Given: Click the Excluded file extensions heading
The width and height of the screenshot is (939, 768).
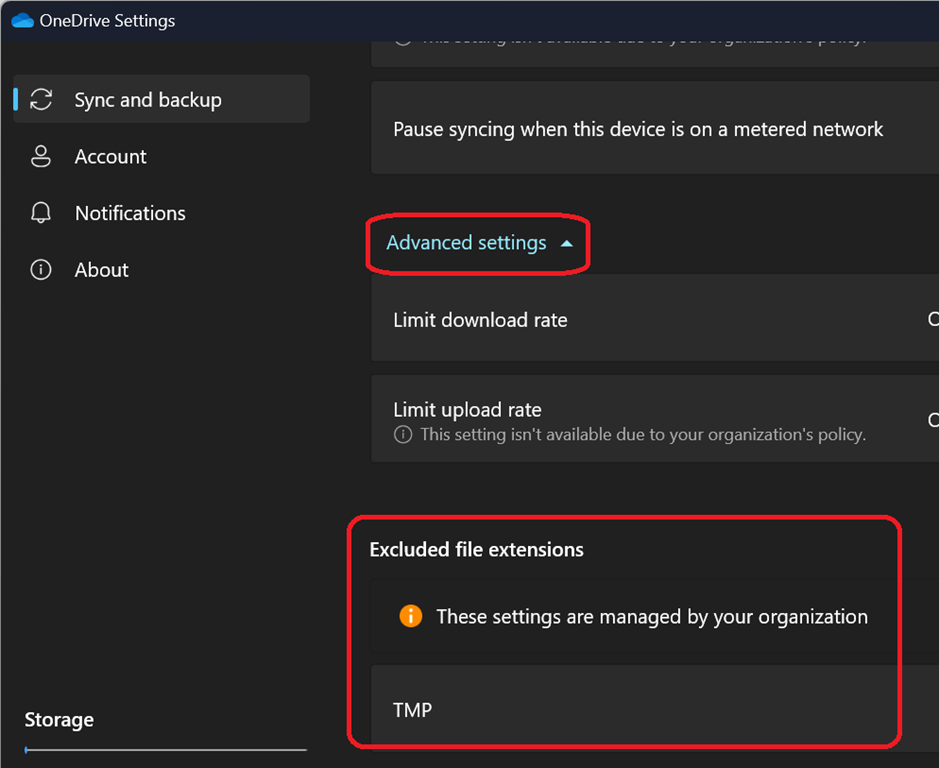Looking at the screenshot, I should tap(476, 549).
